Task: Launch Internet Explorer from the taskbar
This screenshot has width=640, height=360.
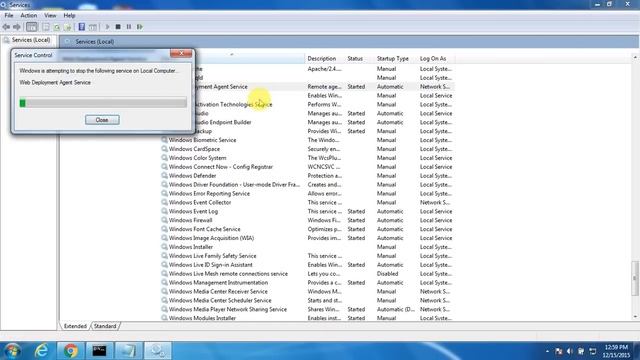Action: tap(42, 351)
